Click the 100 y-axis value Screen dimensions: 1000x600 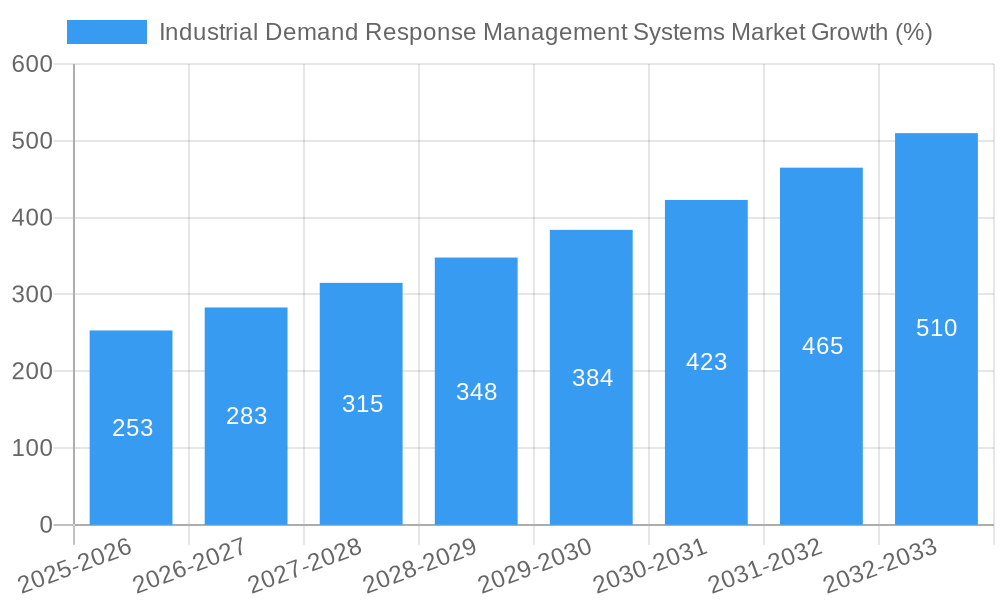click(33, 448)
